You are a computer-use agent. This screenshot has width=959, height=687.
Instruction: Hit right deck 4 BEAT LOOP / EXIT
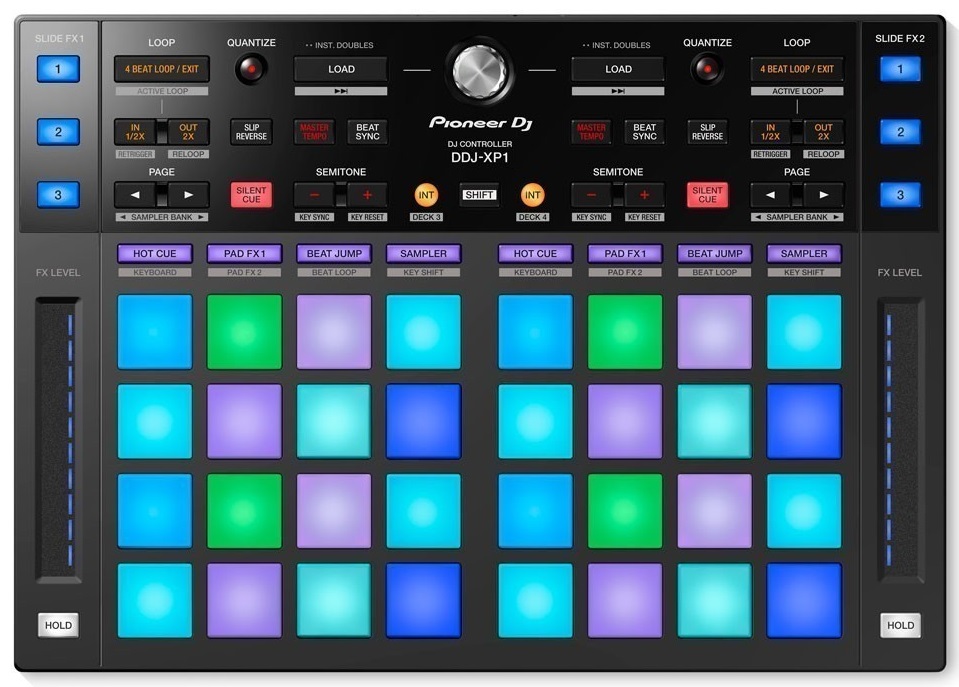(797, 69)
